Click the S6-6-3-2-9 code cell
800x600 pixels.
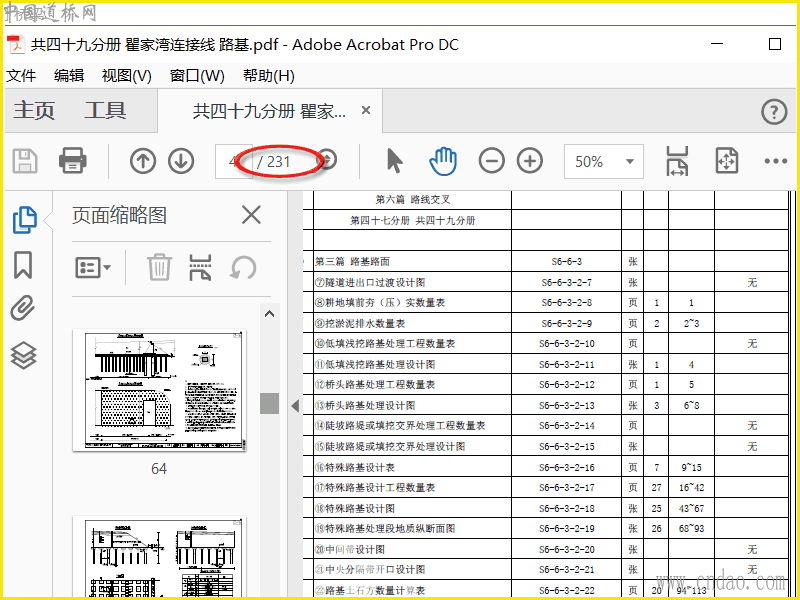[x=566, y=323]
